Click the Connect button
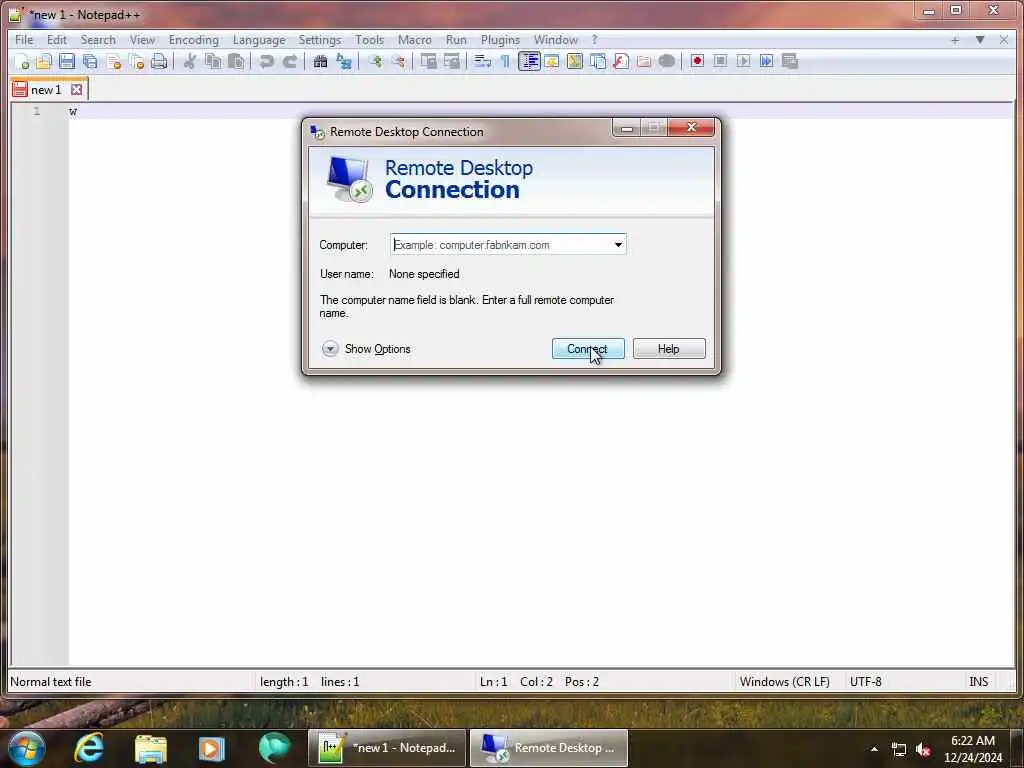Image resolution: width=1024 pixels, height=768 pixels. [588, 349]
